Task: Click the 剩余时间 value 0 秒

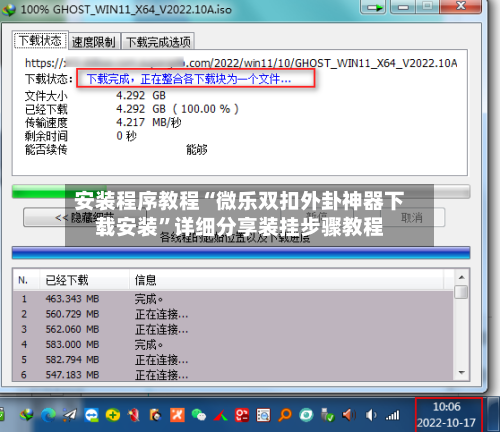Action: 126,136
